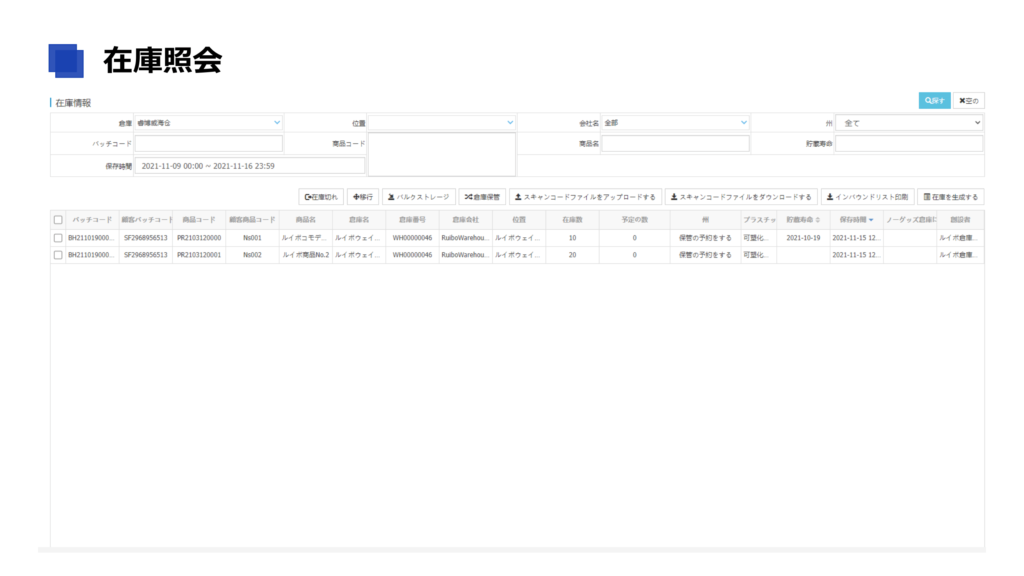
Task: Focus the 貯蔵寿命 filter input field
Action: [x=909, y=144]
